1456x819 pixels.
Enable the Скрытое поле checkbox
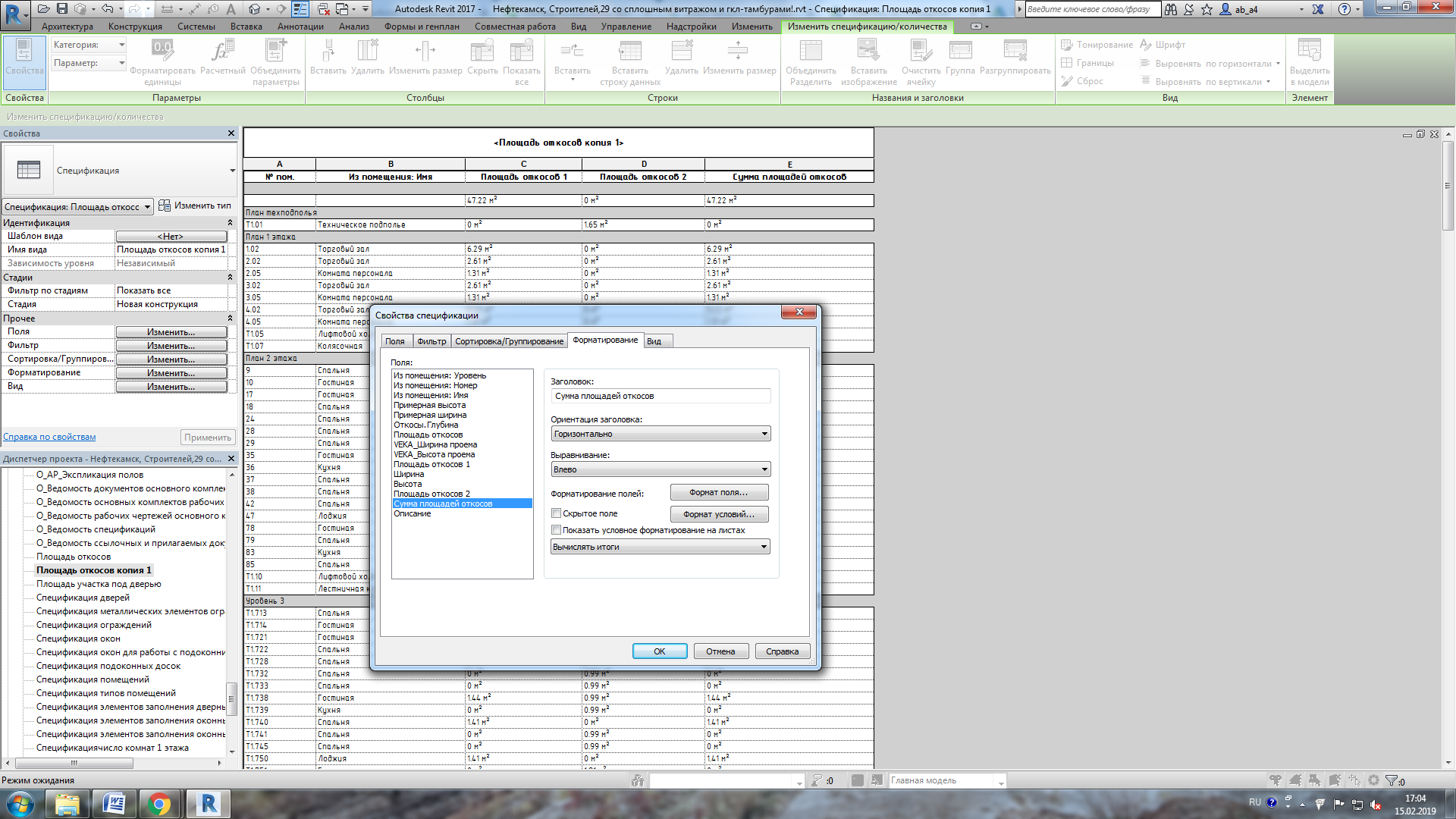556,513
